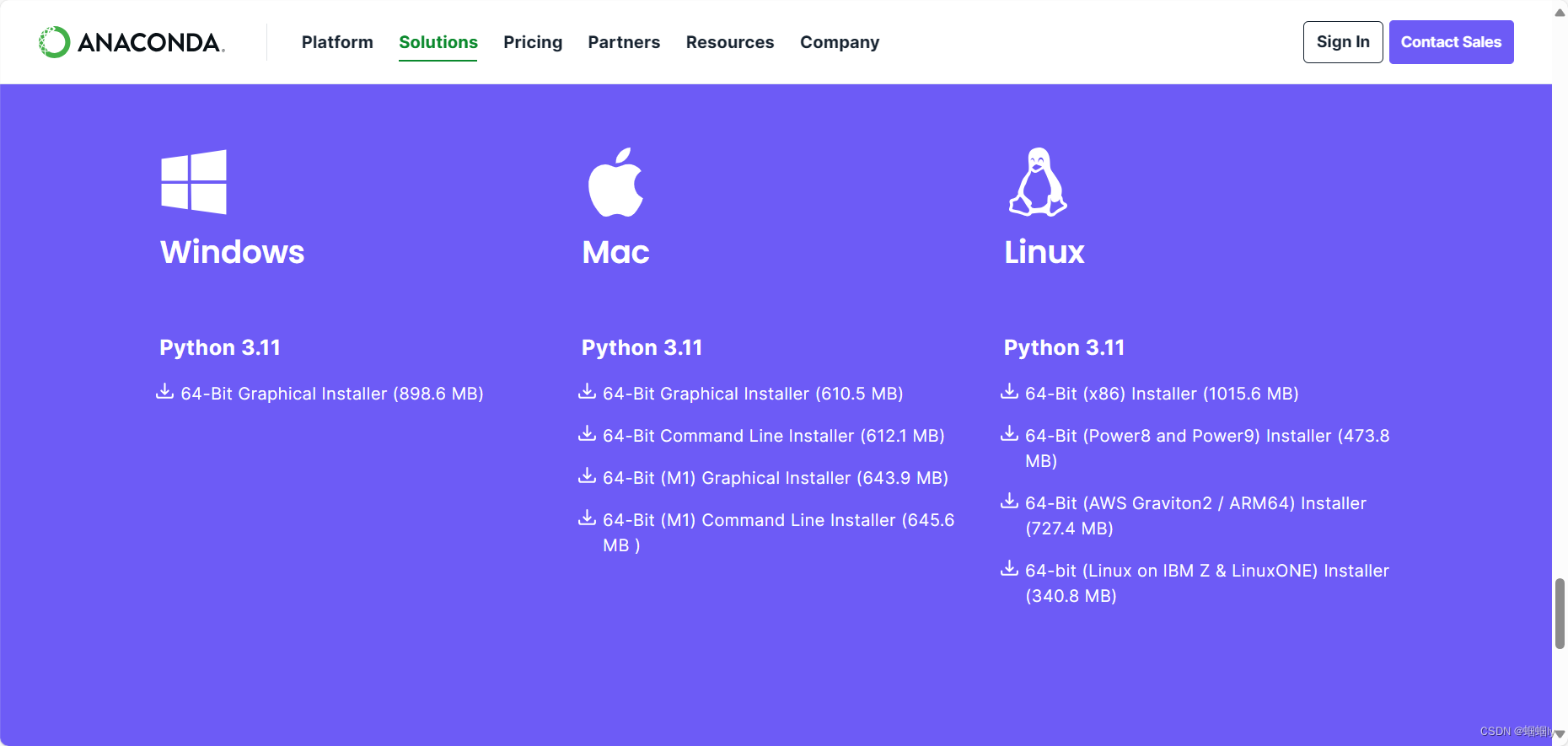Download Mac 64-Bit Command Line Installer (612.1 MB)
Screen dimensions: 1568x746
pos(774,436)
